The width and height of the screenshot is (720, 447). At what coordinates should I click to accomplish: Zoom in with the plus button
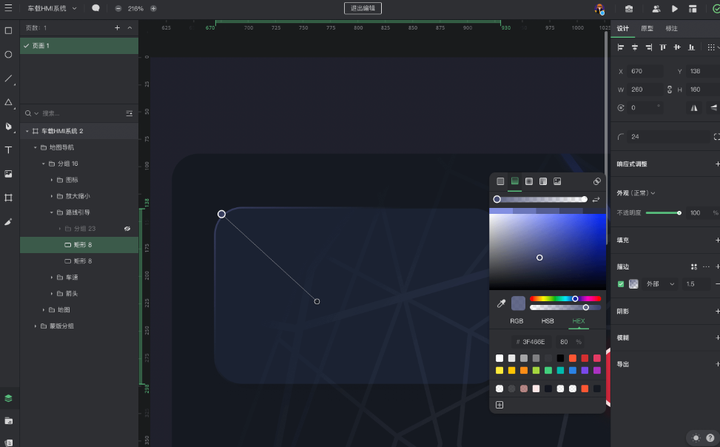[x=153, y=8]
